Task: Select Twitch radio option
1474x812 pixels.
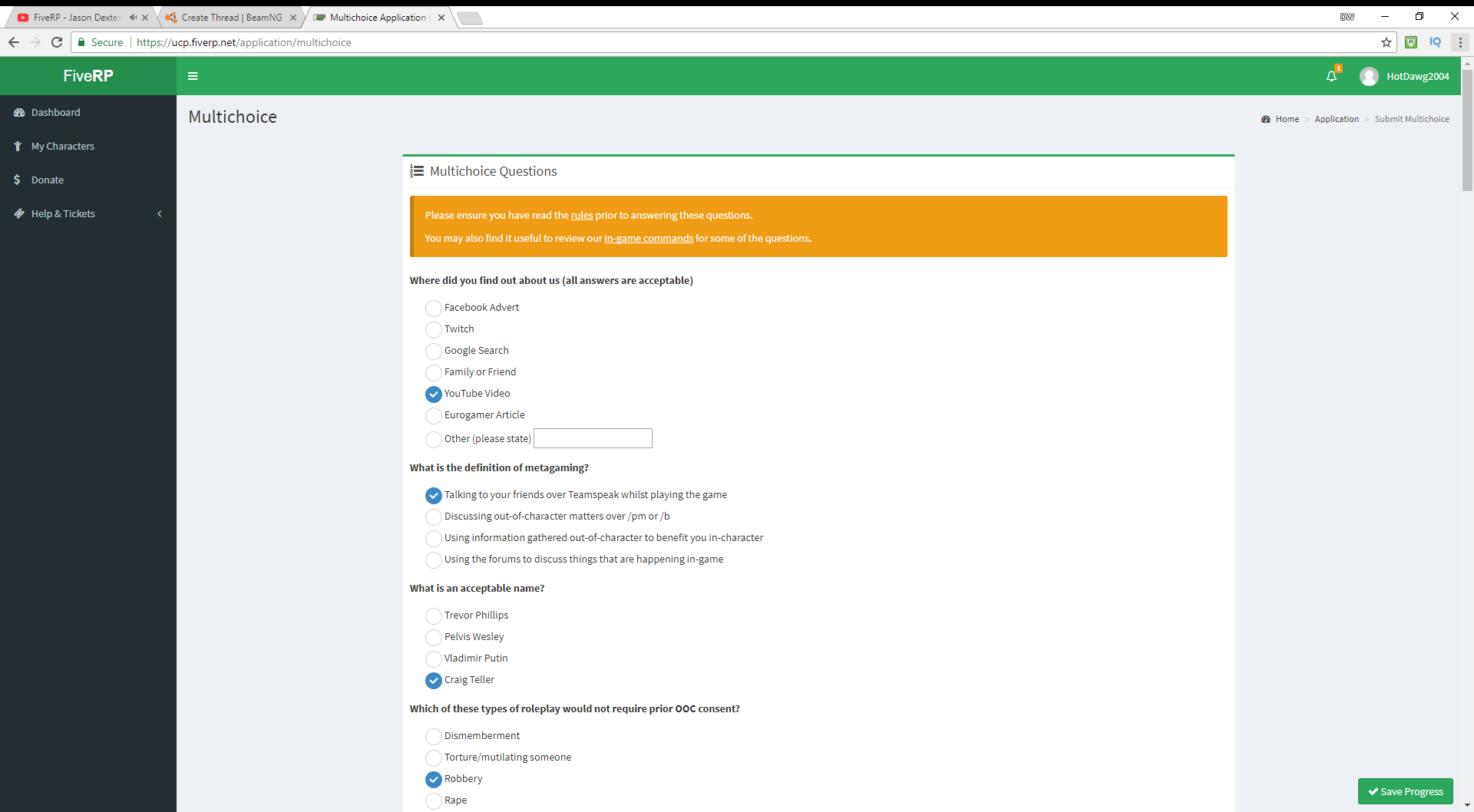Action: (x=434, y=330)
